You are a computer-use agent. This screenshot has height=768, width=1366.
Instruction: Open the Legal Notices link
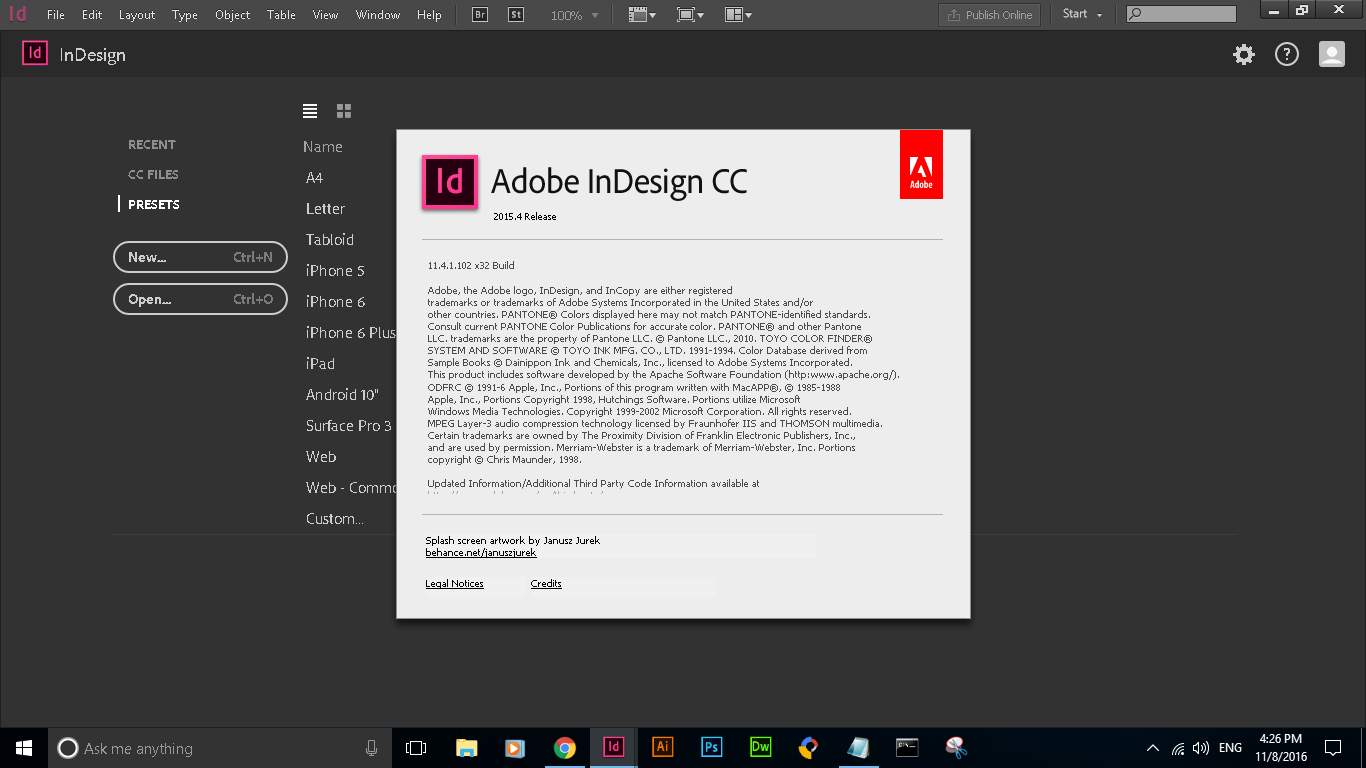pyautogui.click(x=455, y=584)
